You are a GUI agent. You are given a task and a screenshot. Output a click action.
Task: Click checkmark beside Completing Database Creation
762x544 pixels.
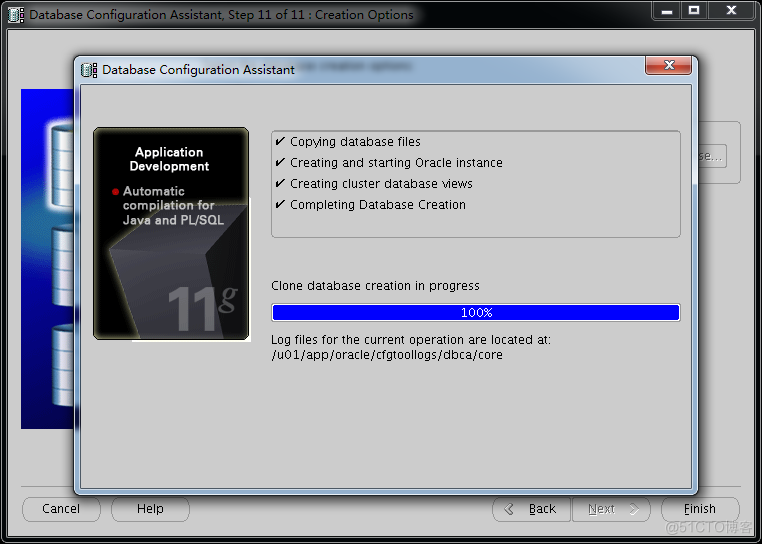click(280, 204)
